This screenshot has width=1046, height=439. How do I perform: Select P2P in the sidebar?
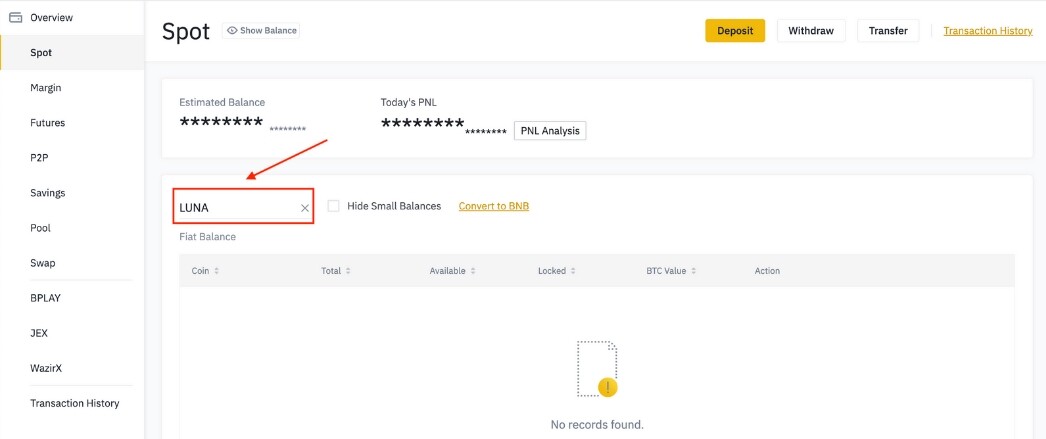pyautogui.click(x=39, y=158)
